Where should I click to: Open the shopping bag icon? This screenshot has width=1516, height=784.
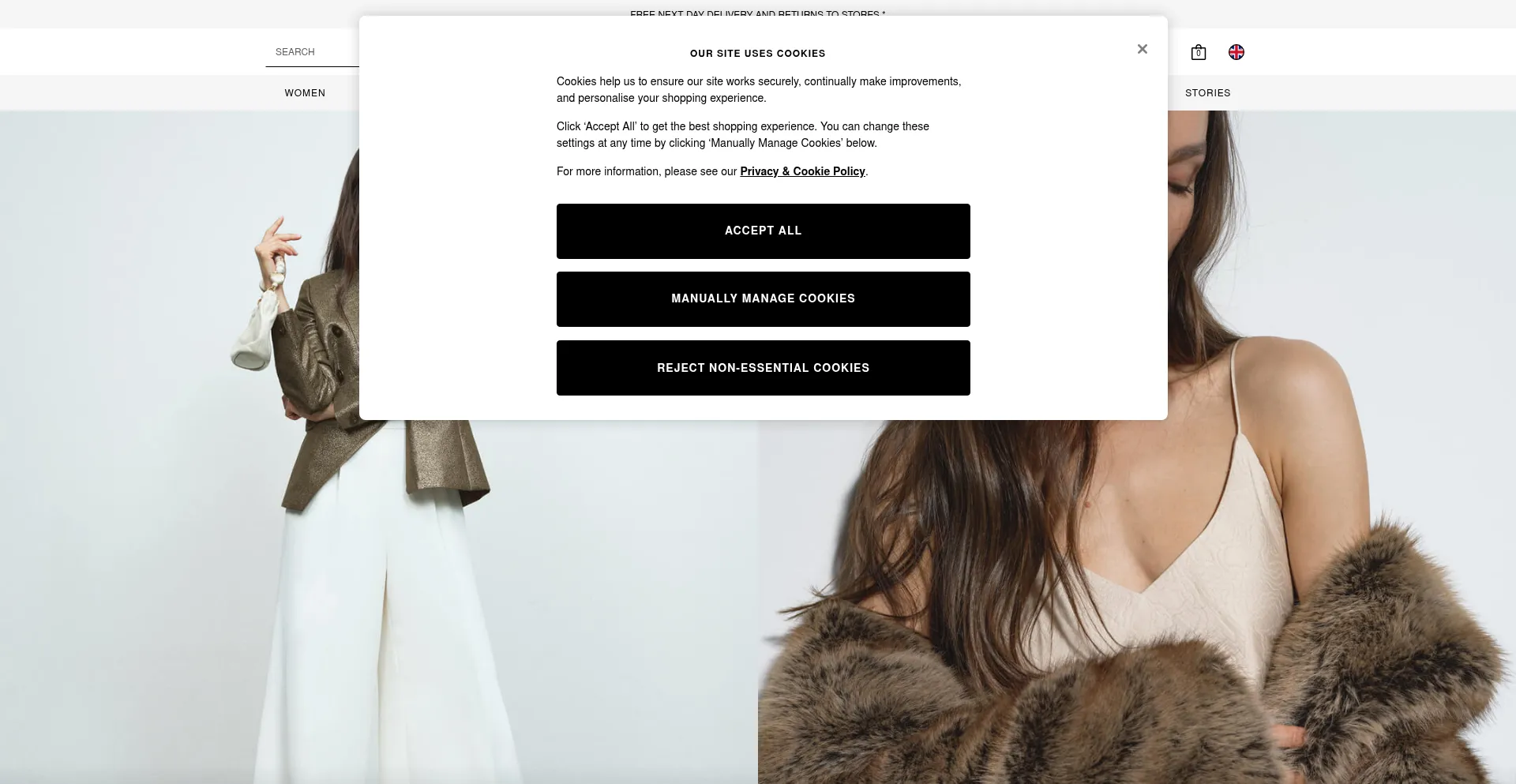tap(1199, 52)
